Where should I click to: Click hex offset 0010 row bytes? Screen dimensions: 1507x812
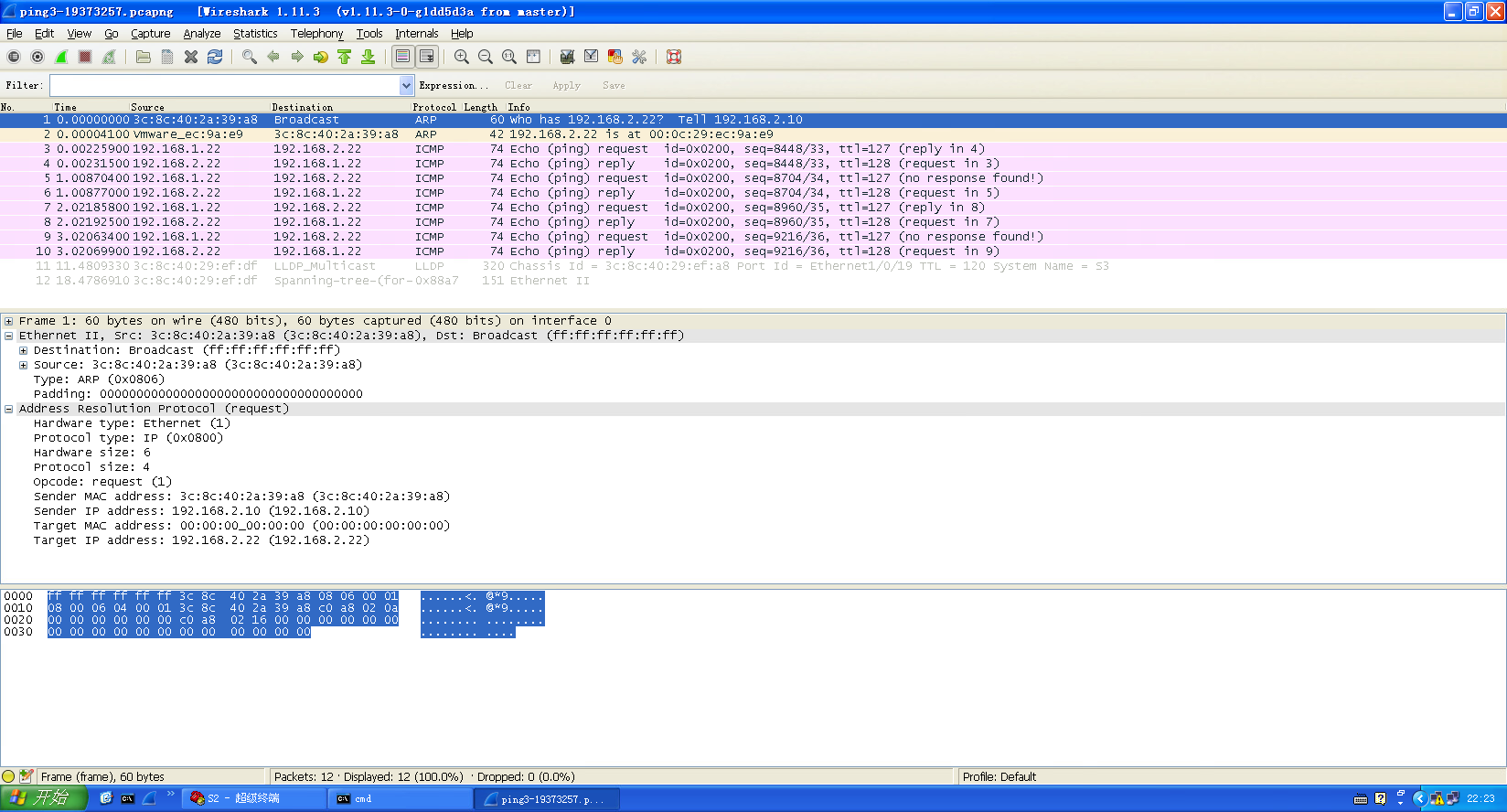[x=223, y=608]
